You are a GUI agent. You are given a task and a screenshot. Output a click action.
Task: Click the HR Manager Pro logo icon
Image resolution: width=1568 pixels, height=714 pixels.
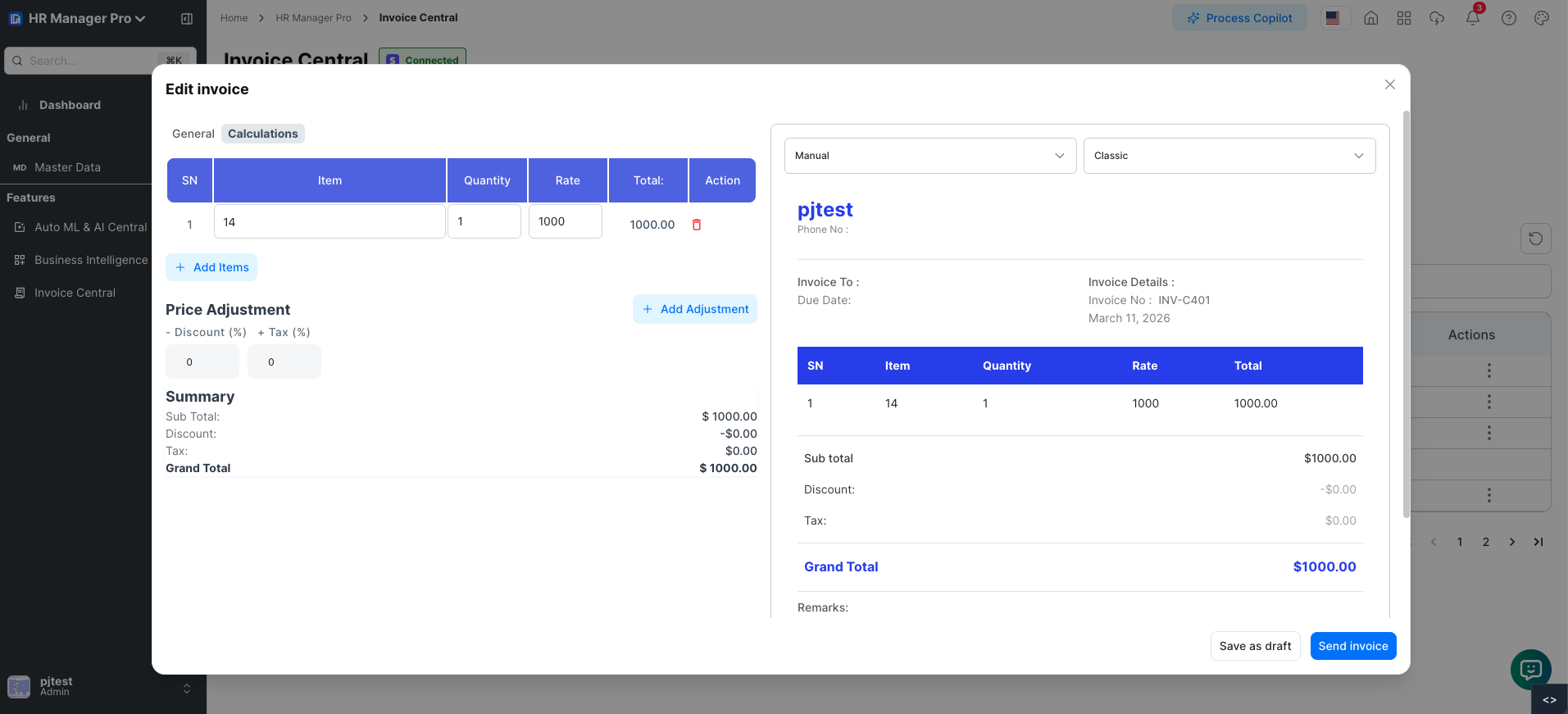[15, 18]
